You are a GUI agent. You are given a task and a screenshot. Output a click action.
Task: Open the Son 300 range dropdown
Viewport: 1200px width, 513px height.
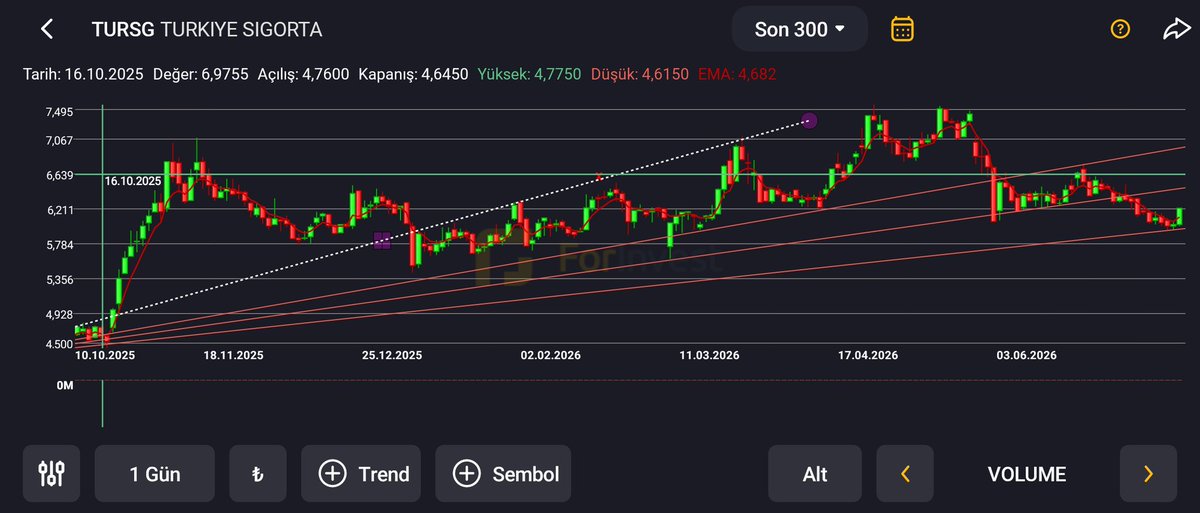799,29
